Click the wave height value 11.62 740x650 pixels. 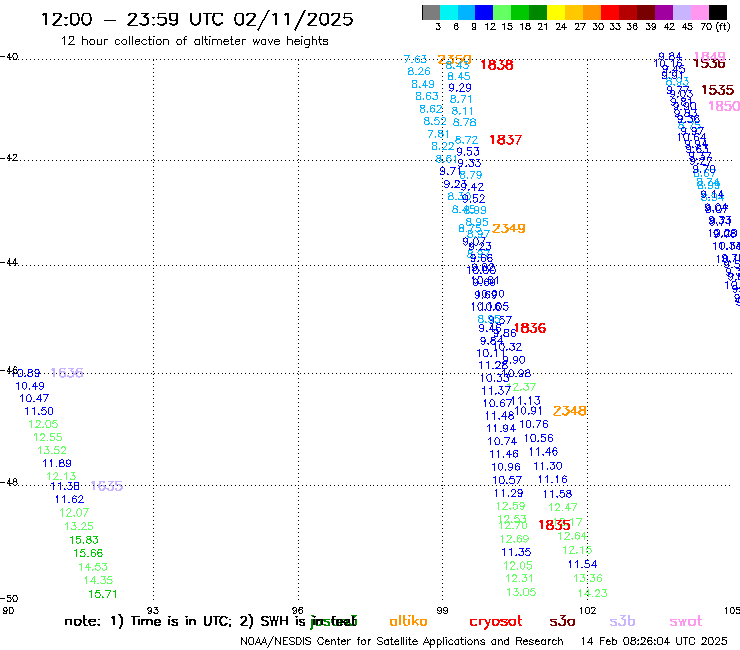pyautogui.click(x=69, y=499)
